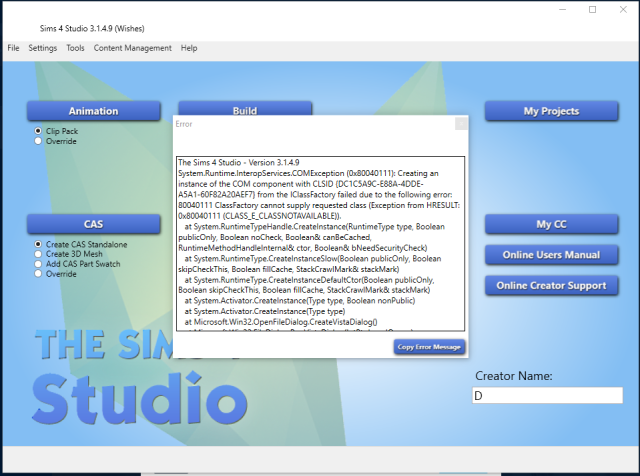Click the Animation button

(93, 111)
